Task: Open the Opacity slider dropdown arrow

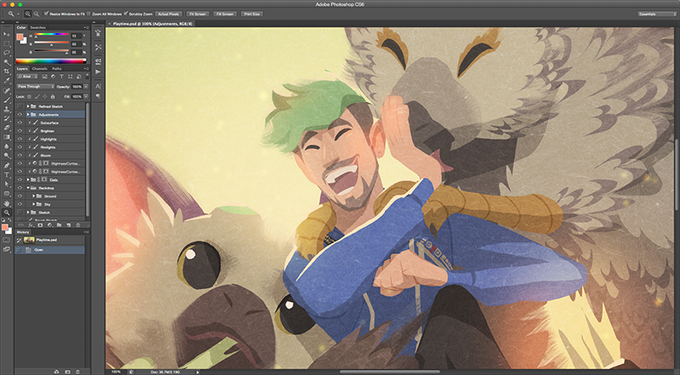Action: tap(86, 86)
